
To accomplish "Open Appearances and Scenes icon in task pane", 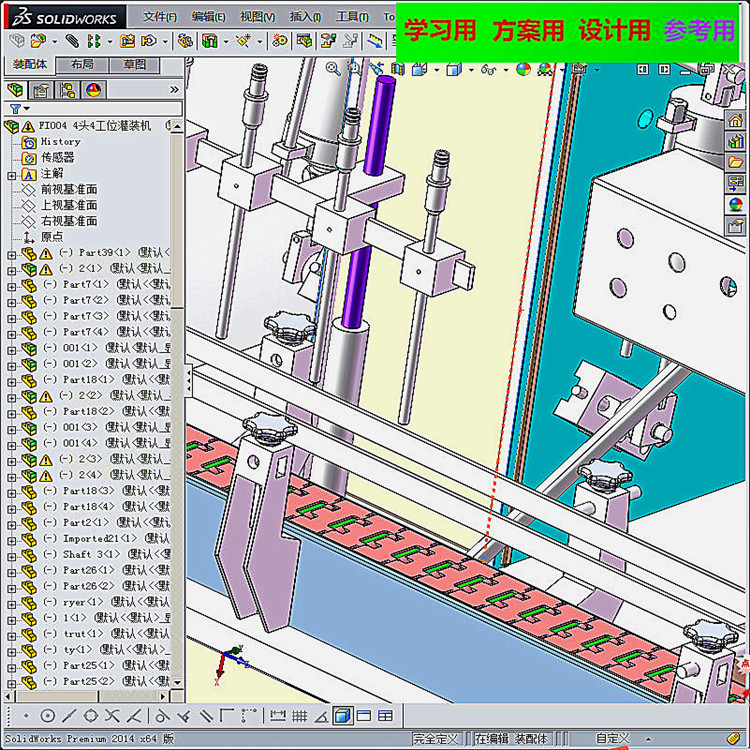I will (735, 204).
